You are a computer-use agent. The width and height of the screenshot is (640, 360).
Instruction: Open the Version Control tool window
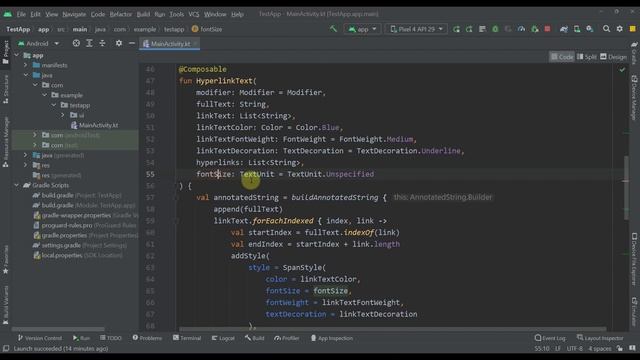click(x=40, y=338)
